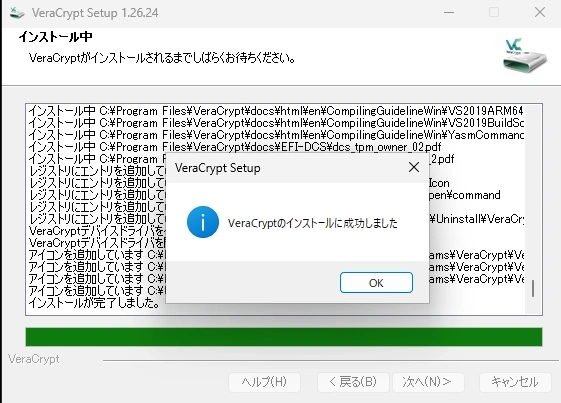Close the main VeraCrypt Setup 1.26.24 window
This screenshot has width=561, height=403.
tap(540, 13)
